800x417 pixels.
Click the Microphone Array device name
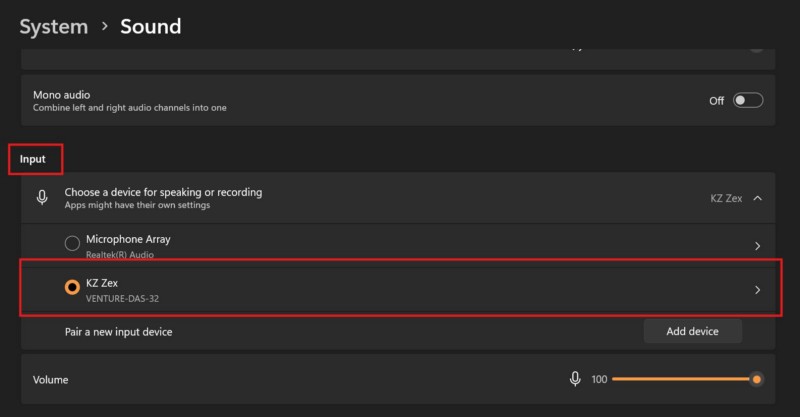point(128,239)
